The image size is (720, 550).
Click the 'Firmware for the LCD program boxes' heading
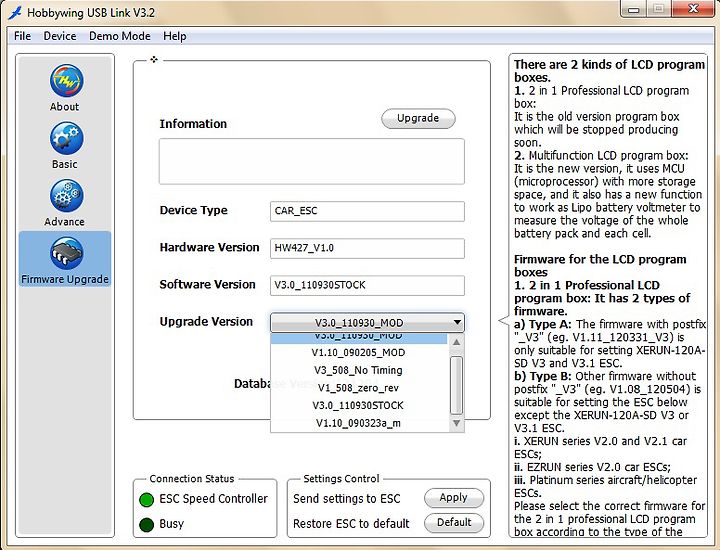click(x=600, y=265)
